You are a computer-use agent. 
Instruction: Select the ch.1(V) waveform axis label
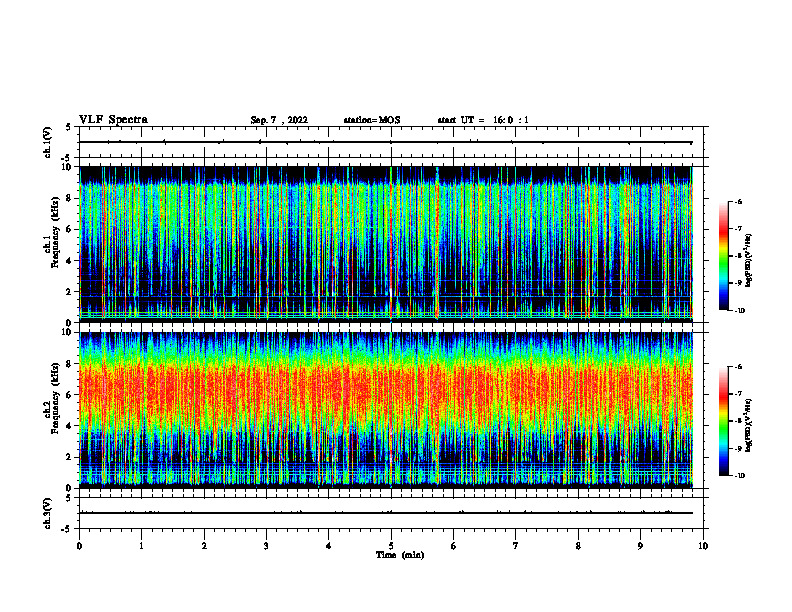pyautogui.click(x=48, y=142)
